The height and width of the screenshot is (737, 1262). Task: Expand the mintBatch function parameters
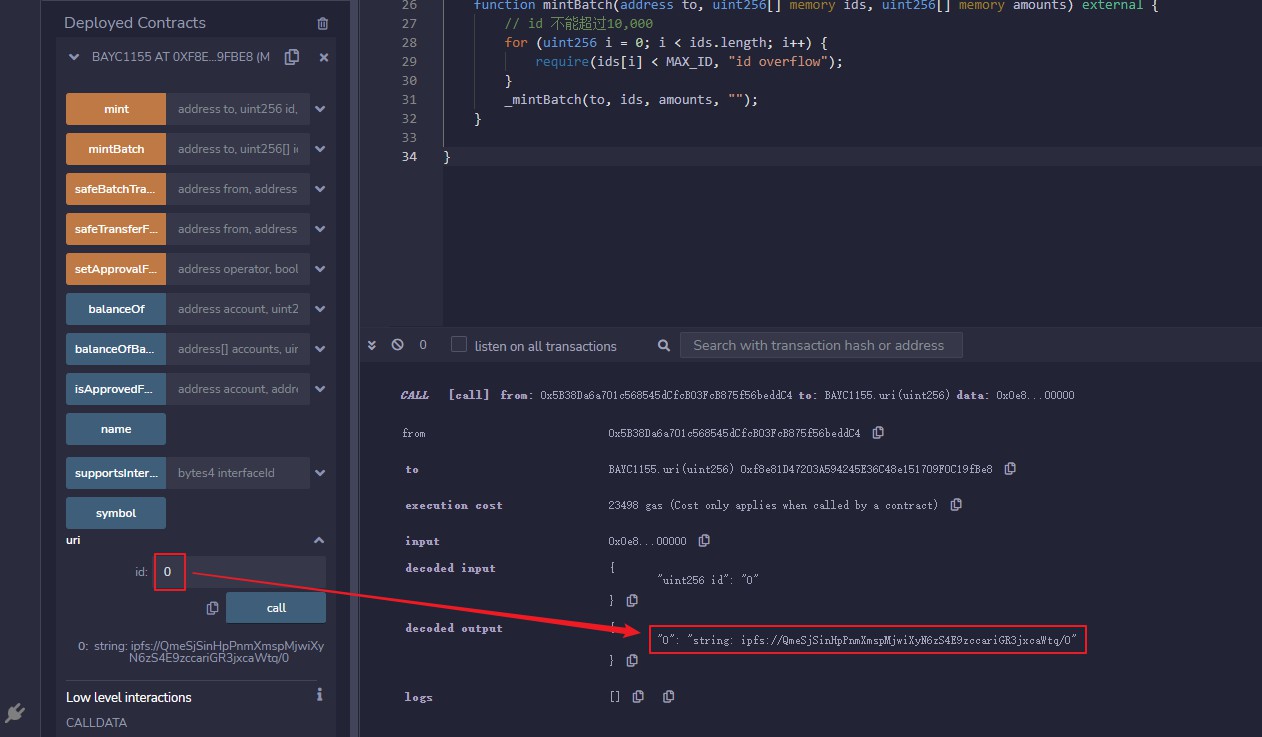320,149
